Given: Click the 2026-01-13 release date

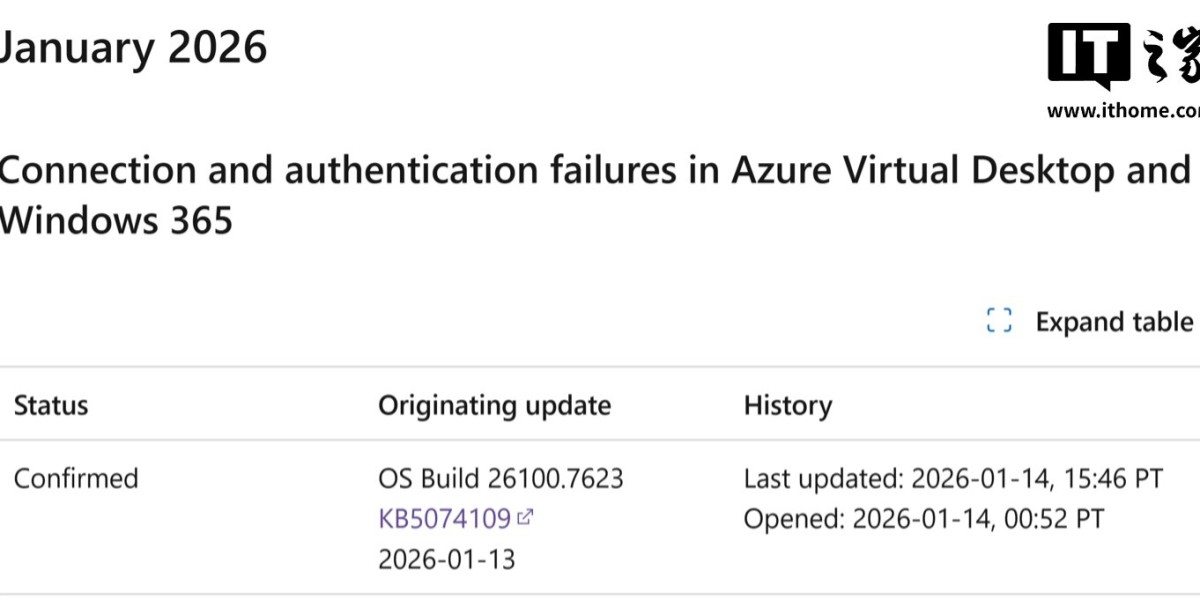Looking at the screenshot, I should [x=446, y=558].
